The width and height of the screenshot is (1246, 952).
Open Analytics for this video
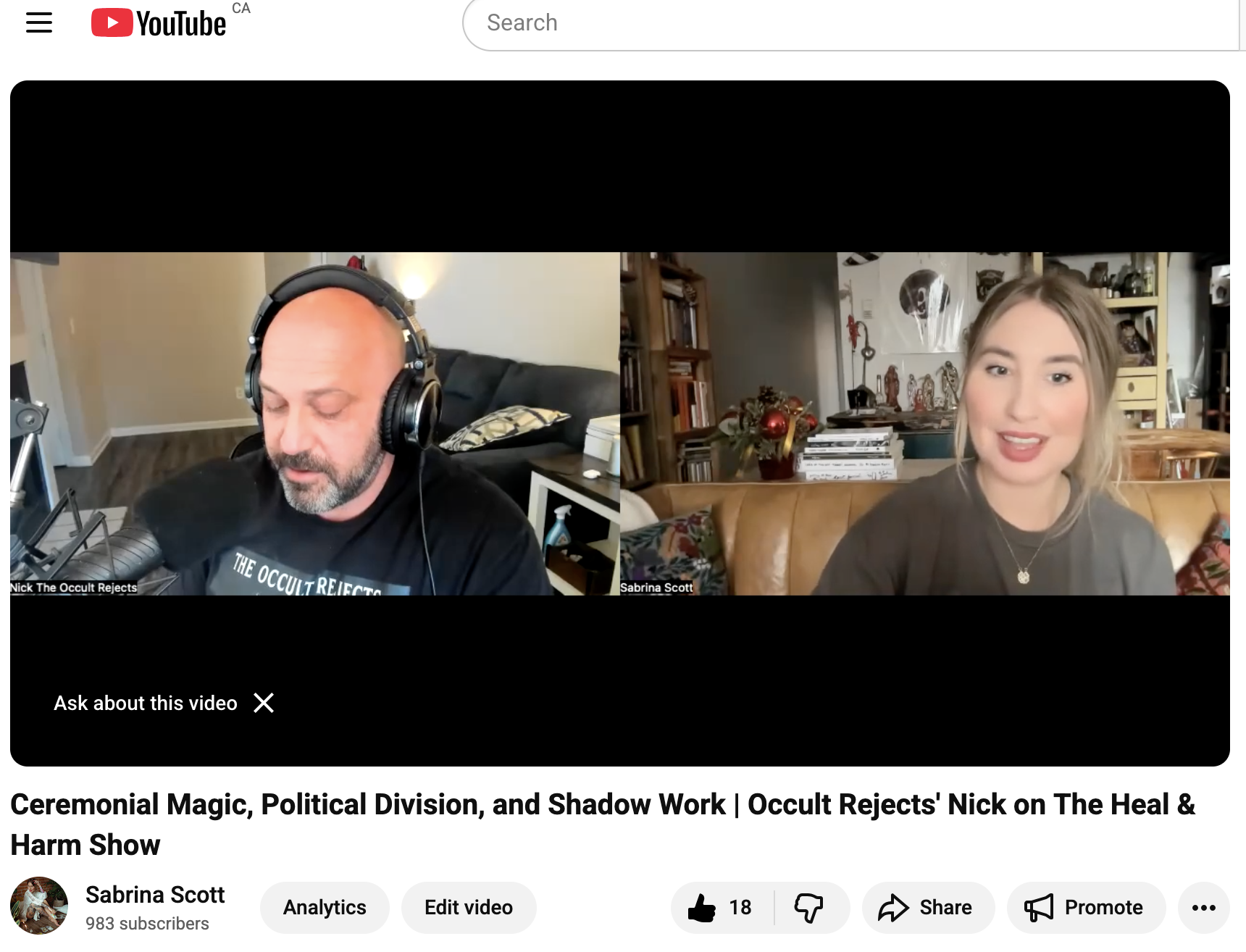[x=325, y=907]
